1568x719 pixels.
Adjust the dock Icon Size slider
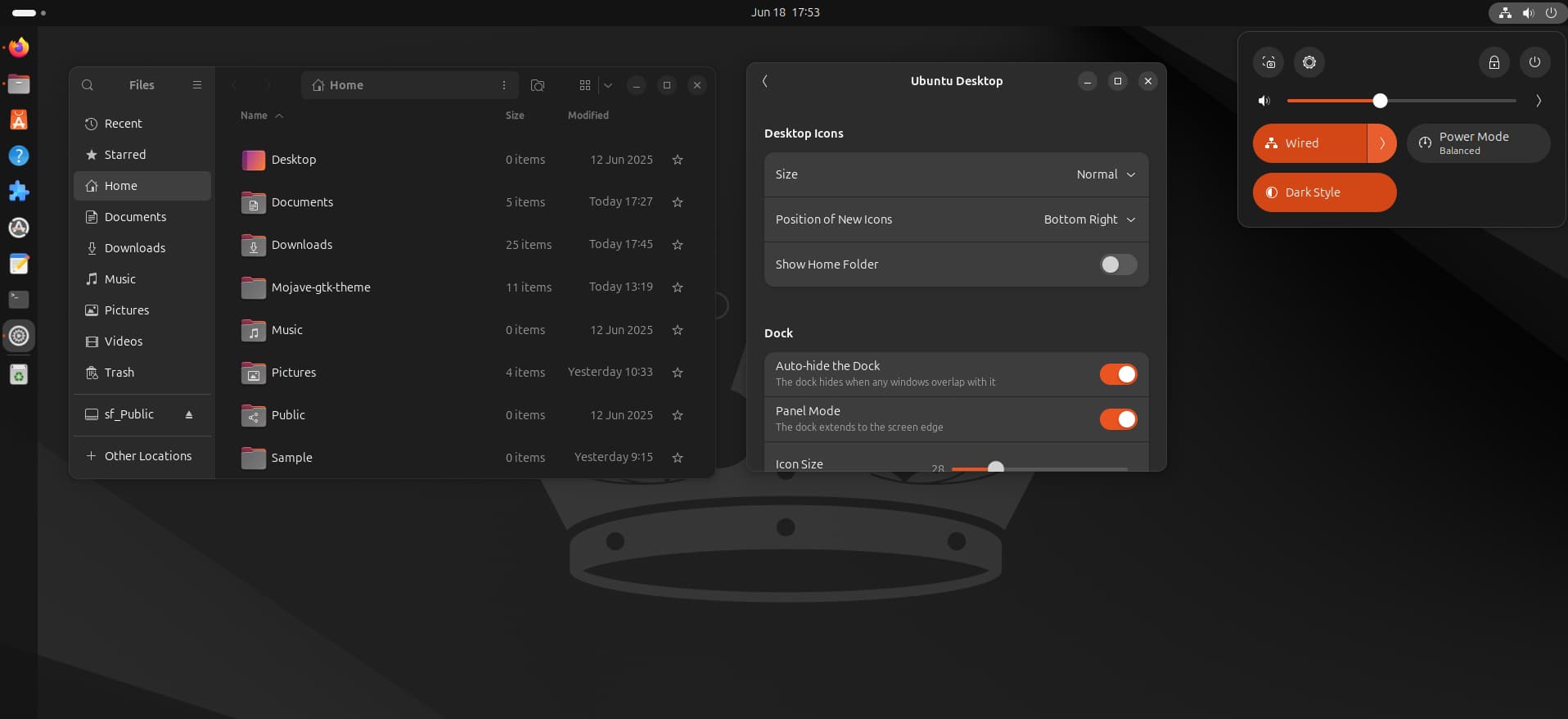point(1039,468)
